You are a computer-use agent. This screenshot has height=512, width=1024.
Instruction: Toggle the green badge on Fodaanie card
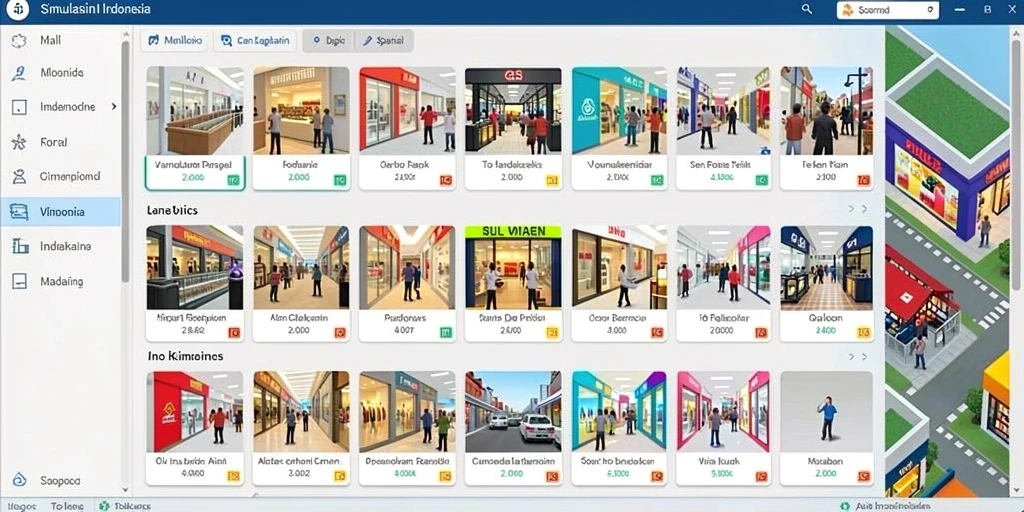pyautogui.click(x=340, y=180)
